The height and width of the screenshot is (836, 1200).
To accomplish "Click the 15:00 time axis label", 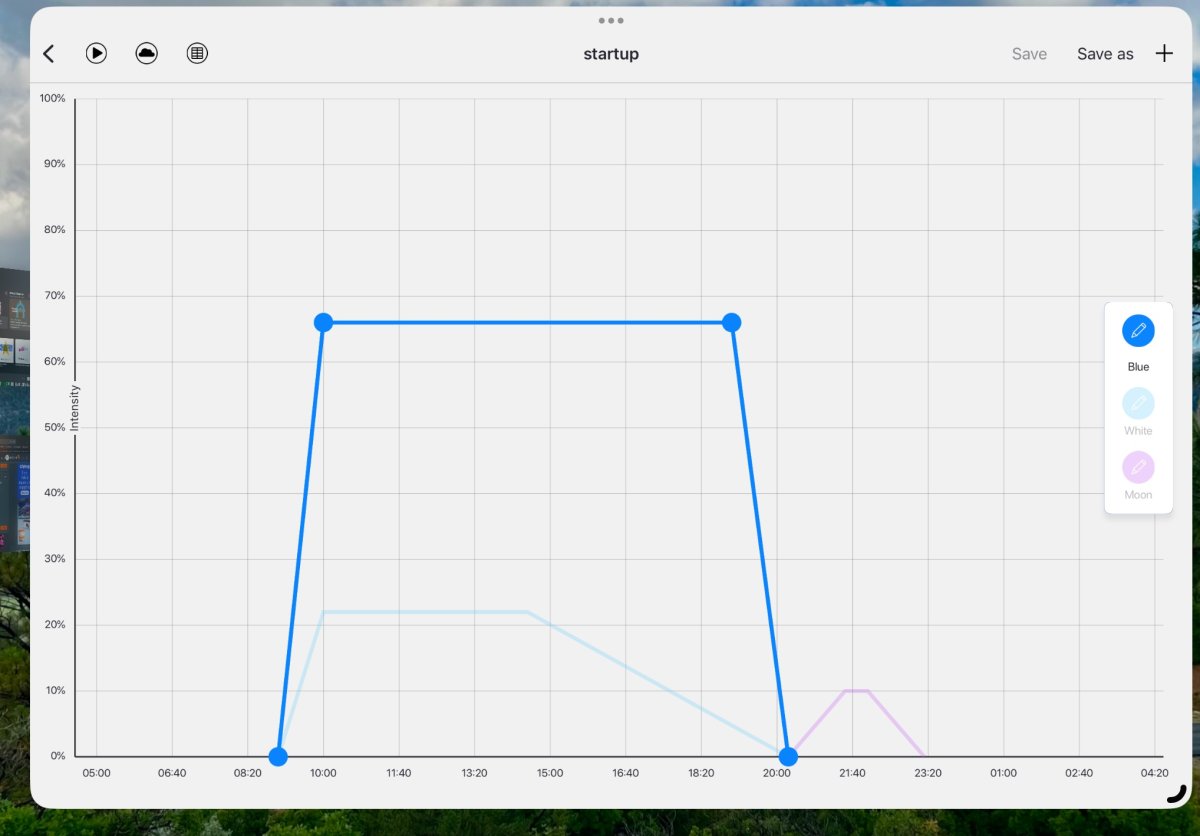I will 550,773.
